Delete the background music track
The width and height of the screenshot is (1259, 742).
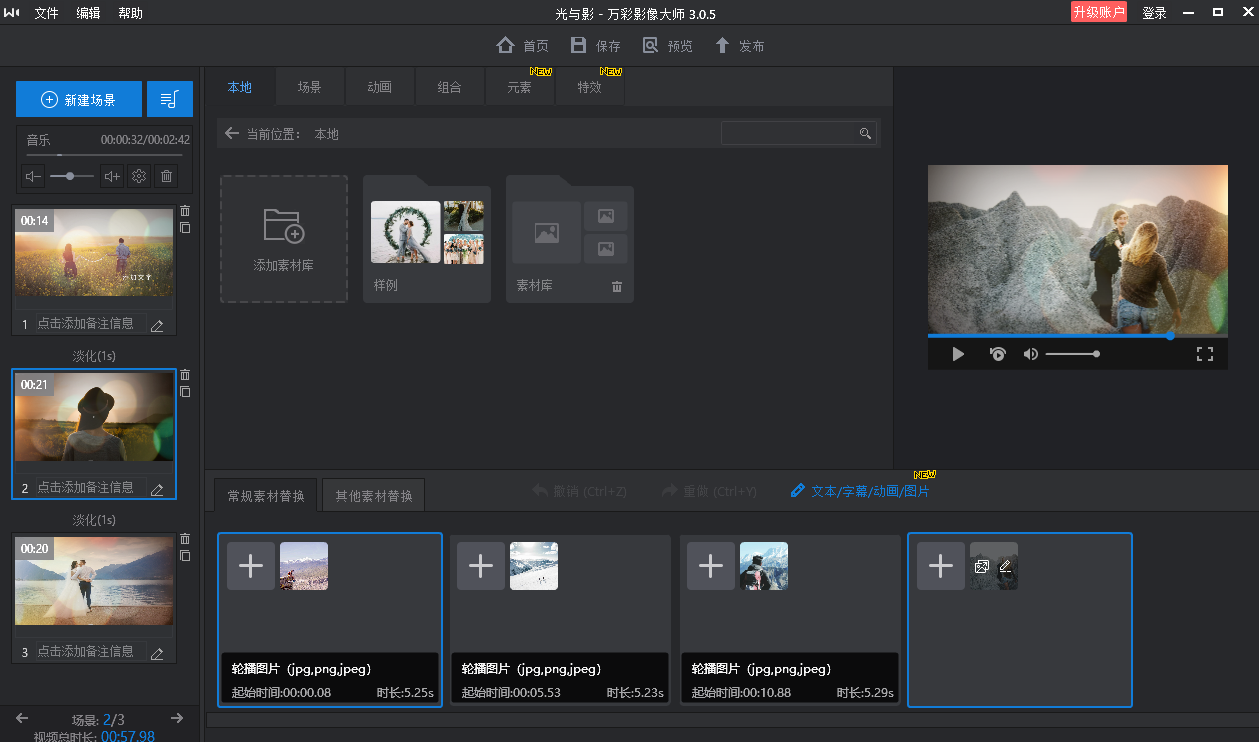click(167, 177)
